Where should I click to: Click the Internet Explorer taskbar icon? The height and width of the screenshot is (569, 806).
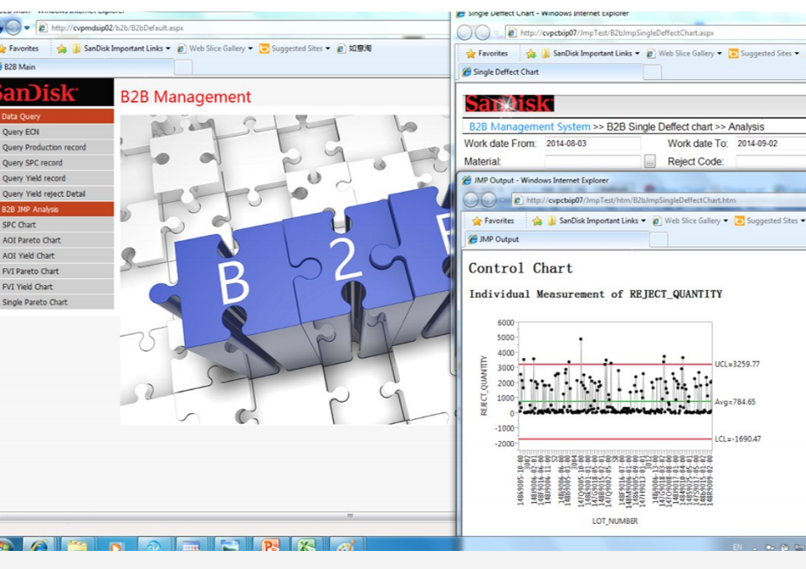tap(39, 548)
